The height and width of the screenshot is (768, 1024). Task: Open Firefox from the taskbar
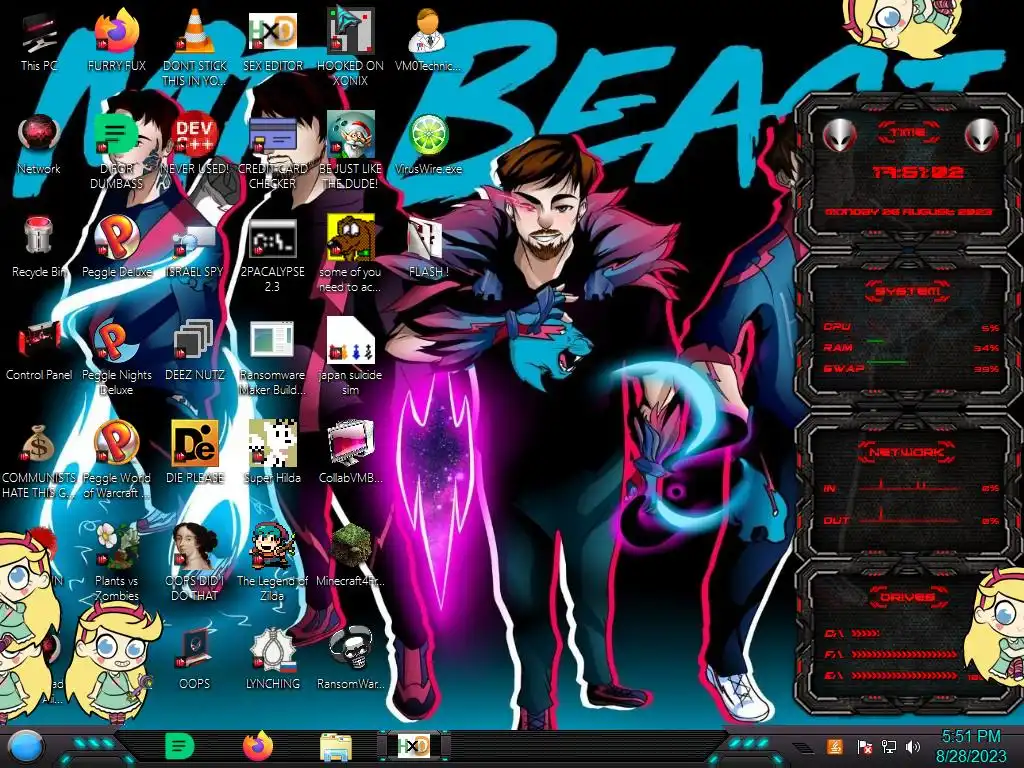[258, 746]
